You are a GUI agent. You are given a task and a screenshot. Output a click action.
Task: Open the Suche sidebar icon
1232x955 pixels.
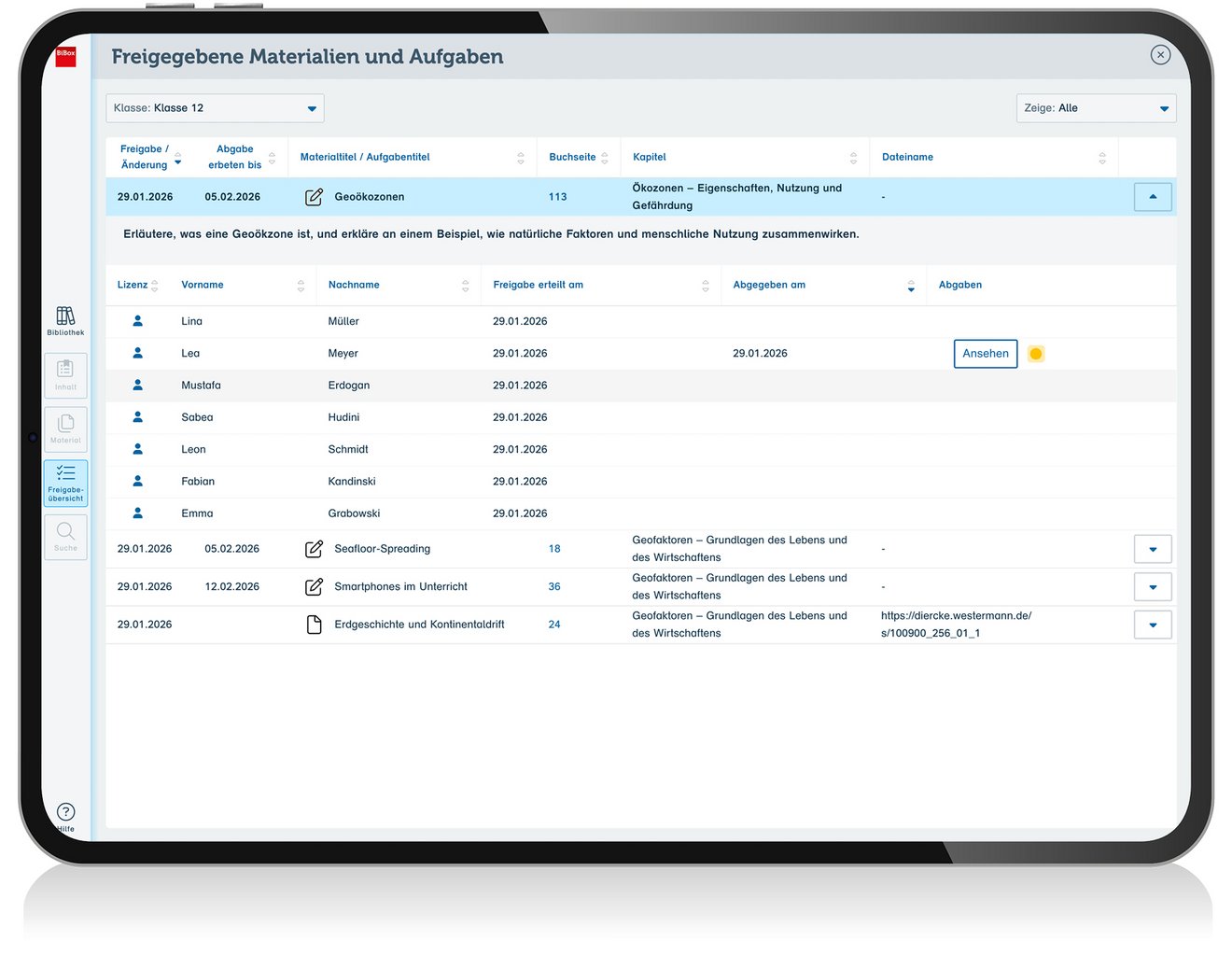[65, 537]
